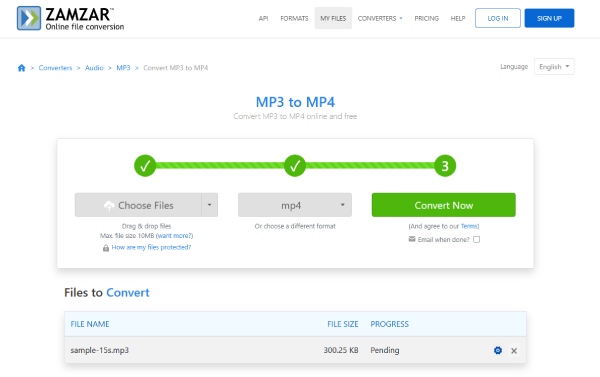
Task: Click the 'Convert MP3 to MP4' breadcrumb text
Action: [x=176, y=68]
